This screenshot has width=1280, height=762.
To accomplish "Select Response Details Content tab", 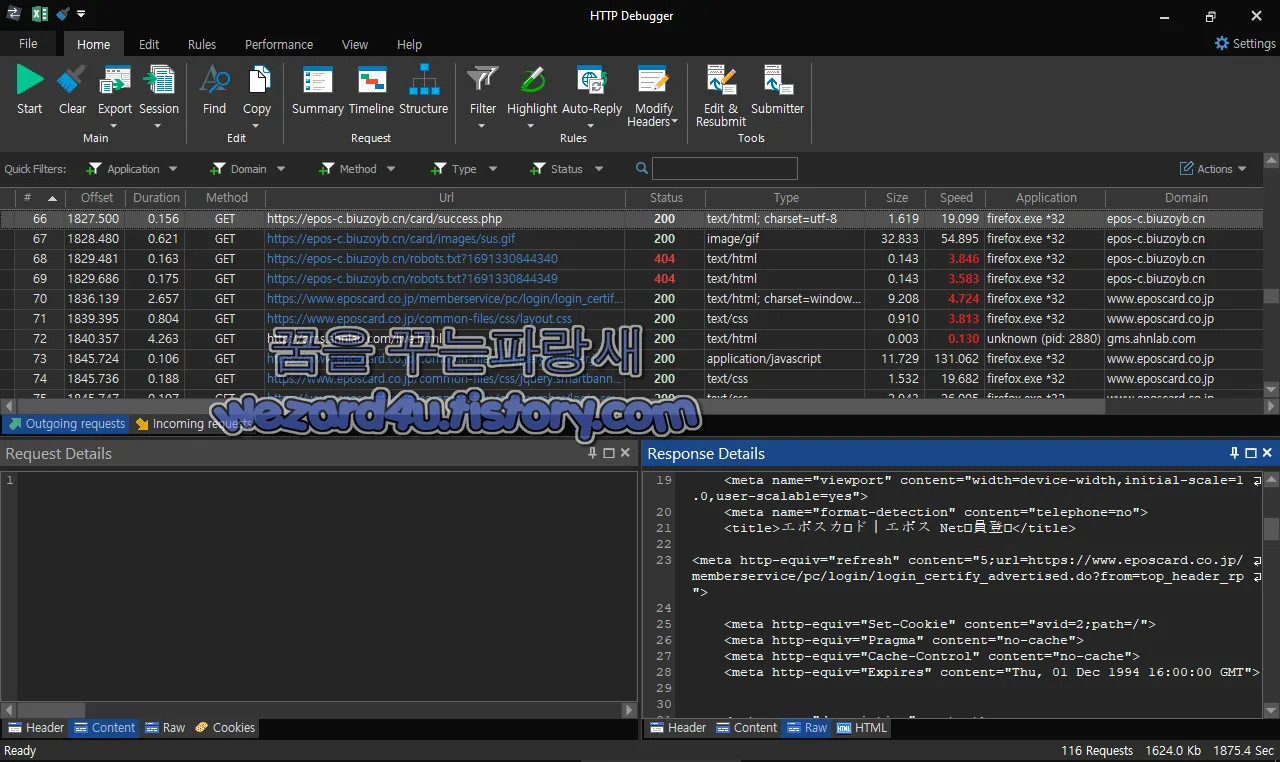I will [746, 728].
